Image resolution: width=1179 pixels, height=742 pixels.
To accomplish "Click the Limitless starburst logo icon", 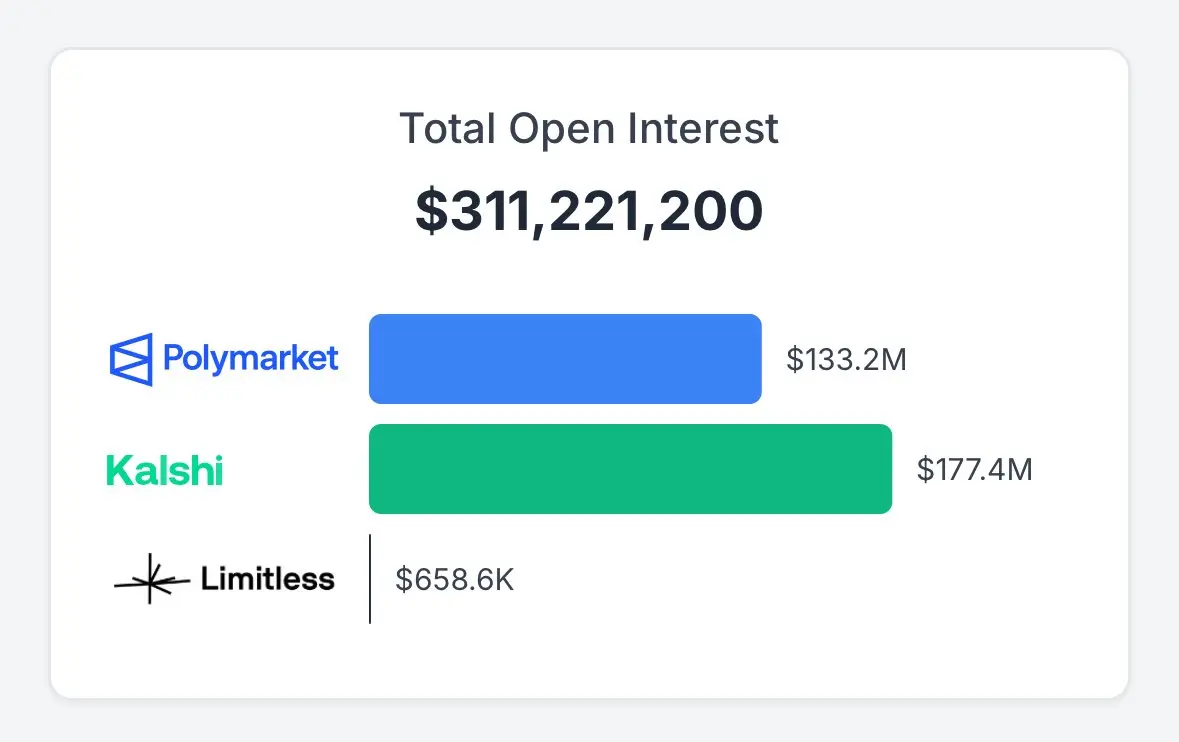I will click(152, 579).
